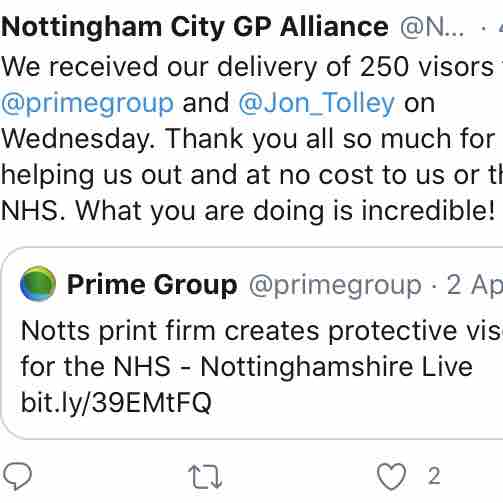Like the tweet with heart icon

pos(391,477)
